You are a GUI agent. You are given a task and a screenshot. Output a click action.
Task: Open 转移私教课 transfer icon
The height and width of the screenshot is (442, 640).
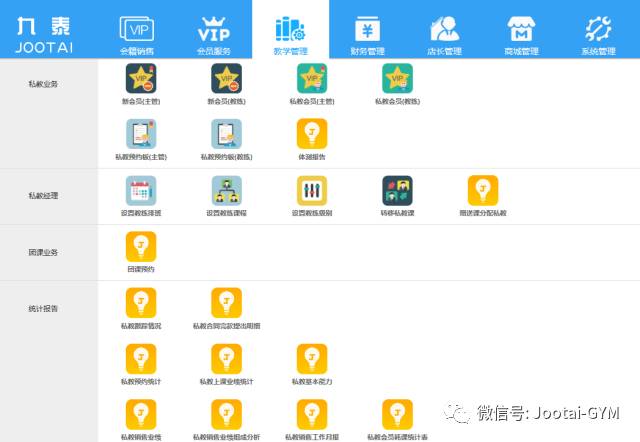(398, 191)
